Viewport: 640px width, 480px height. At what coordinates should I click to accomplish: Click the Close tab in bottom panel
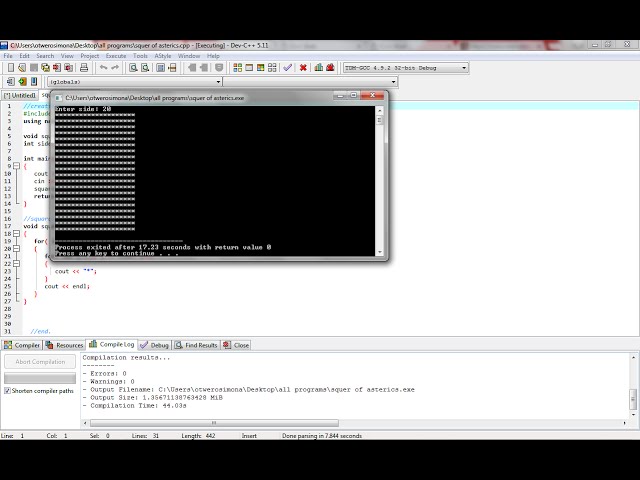click(236, 345)
